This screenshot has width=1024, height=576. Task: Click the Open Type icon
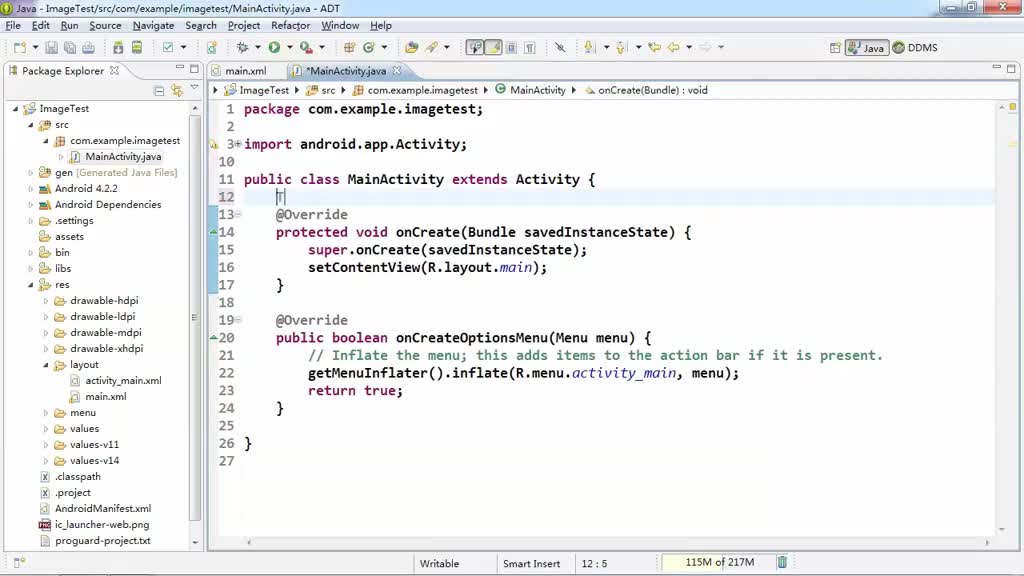coord(411,48)
